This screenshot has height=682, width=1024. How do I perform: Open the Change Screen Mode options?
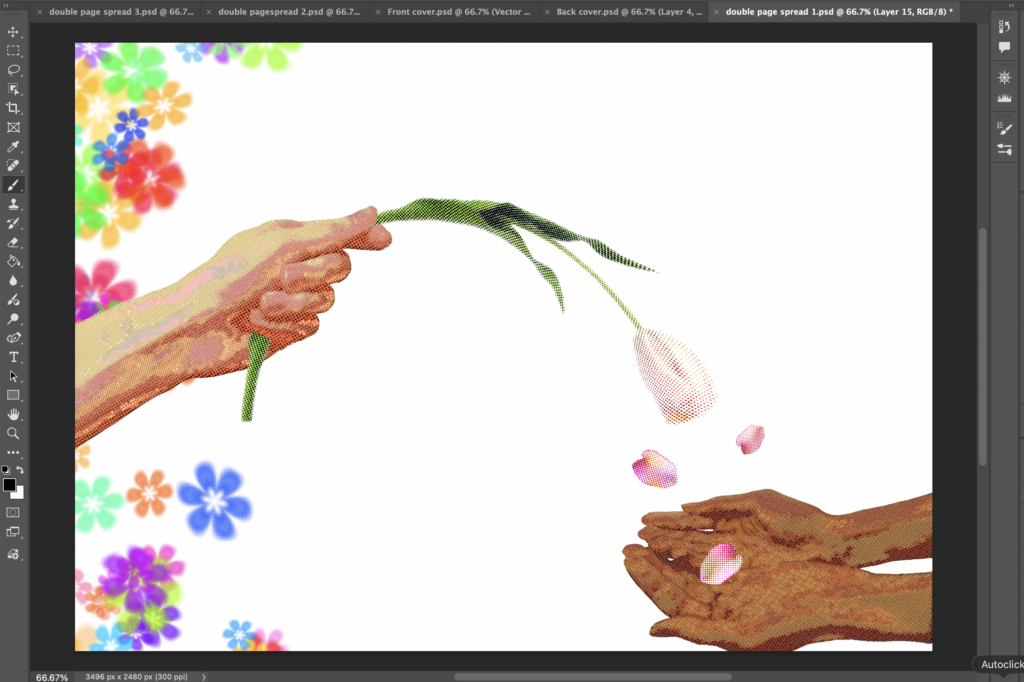(14, 532)
